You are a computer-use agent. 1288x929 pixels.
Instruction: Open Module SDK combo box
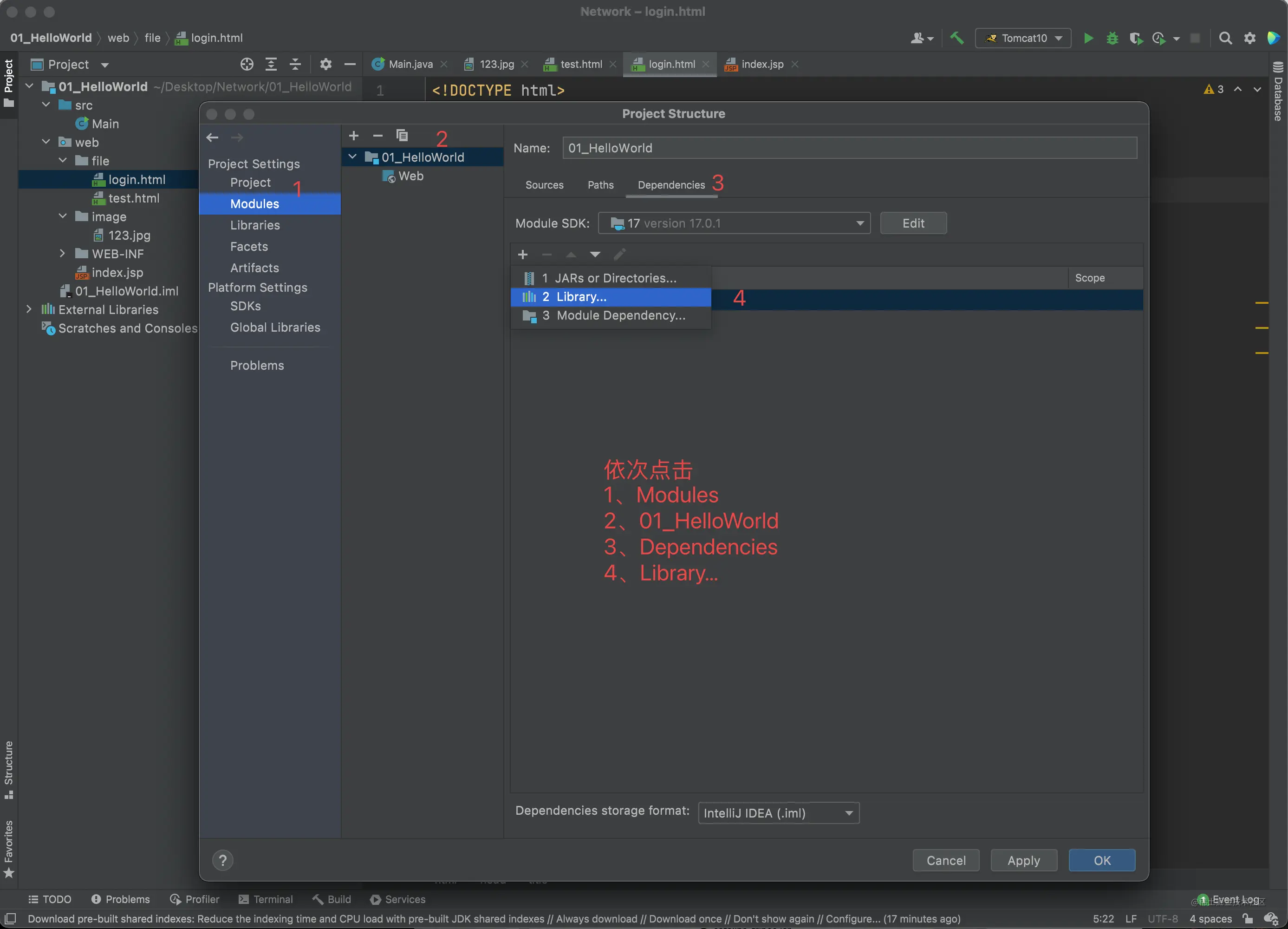pyautogui.click(x=734, y=223)
